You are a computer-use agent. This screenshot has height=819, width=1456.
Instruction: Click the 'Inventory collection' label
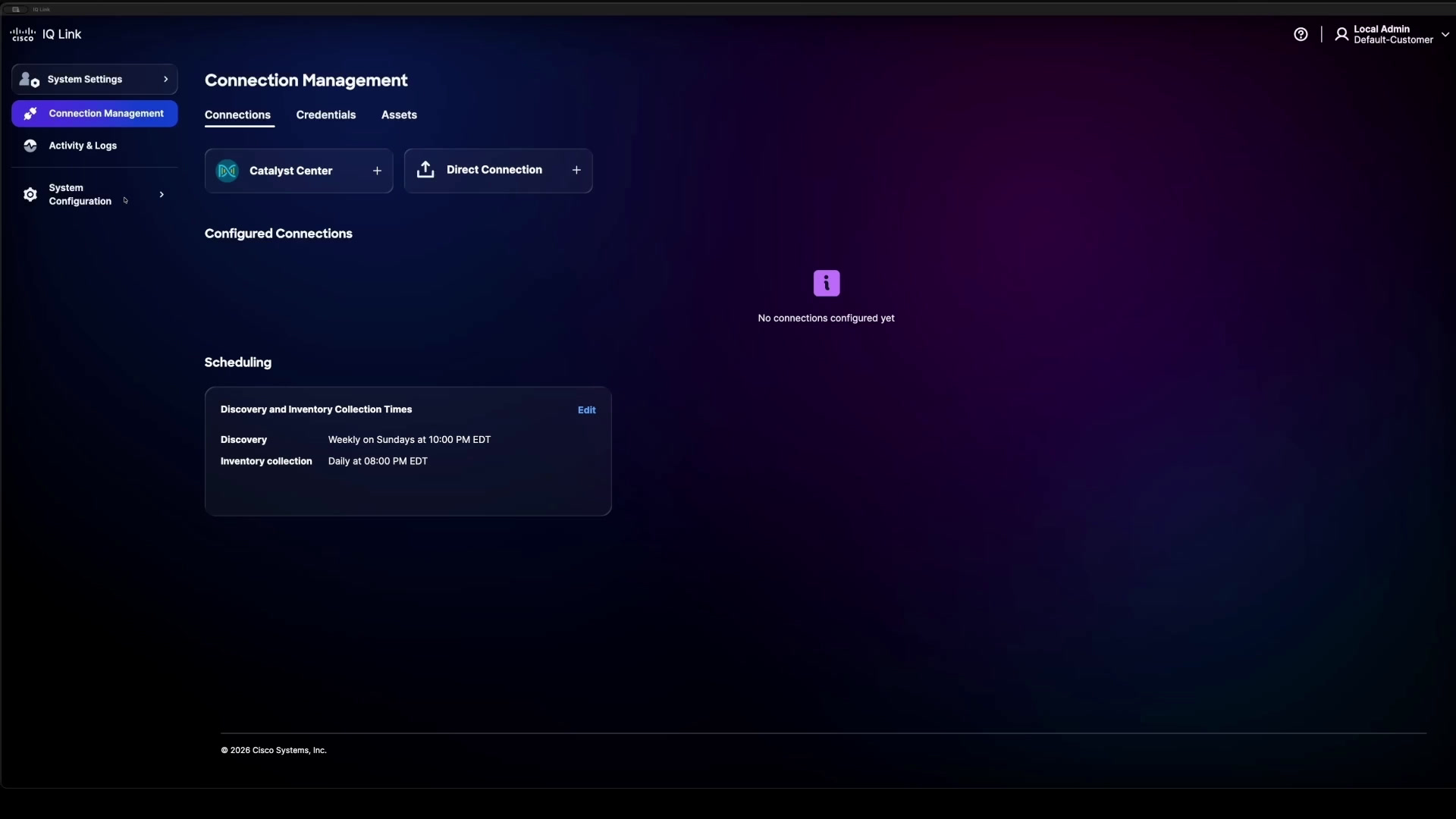pyautogui.click(x=266, y=461)
